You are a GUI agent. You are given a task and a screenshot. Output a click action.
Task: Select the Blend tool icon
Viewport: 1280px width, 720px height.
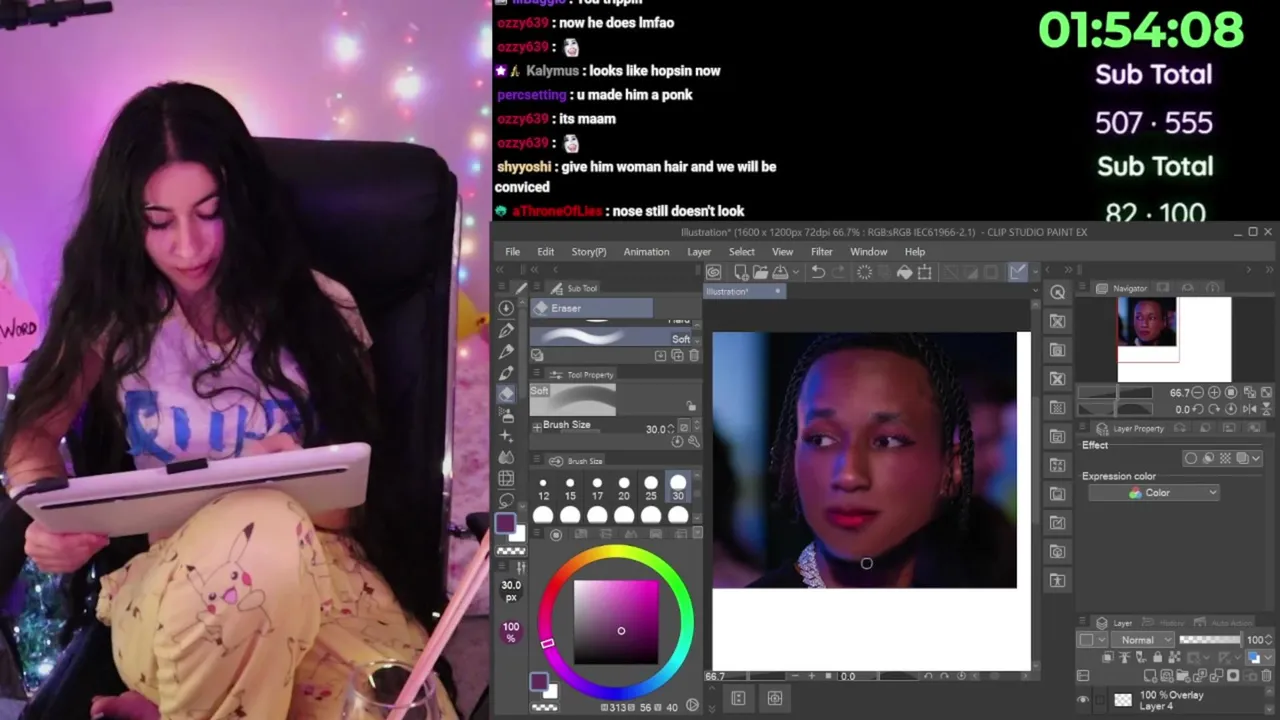[x=507, y=457]
